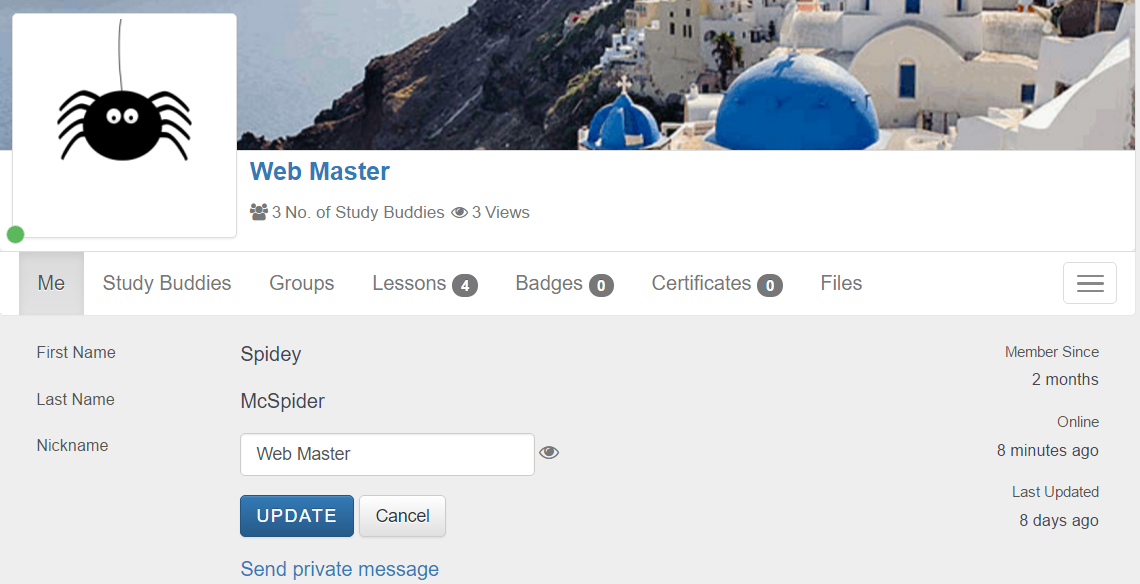Open the Files tab
Image resolution: width=1140 pixels, height=584 pixels.
click(841, 283)
